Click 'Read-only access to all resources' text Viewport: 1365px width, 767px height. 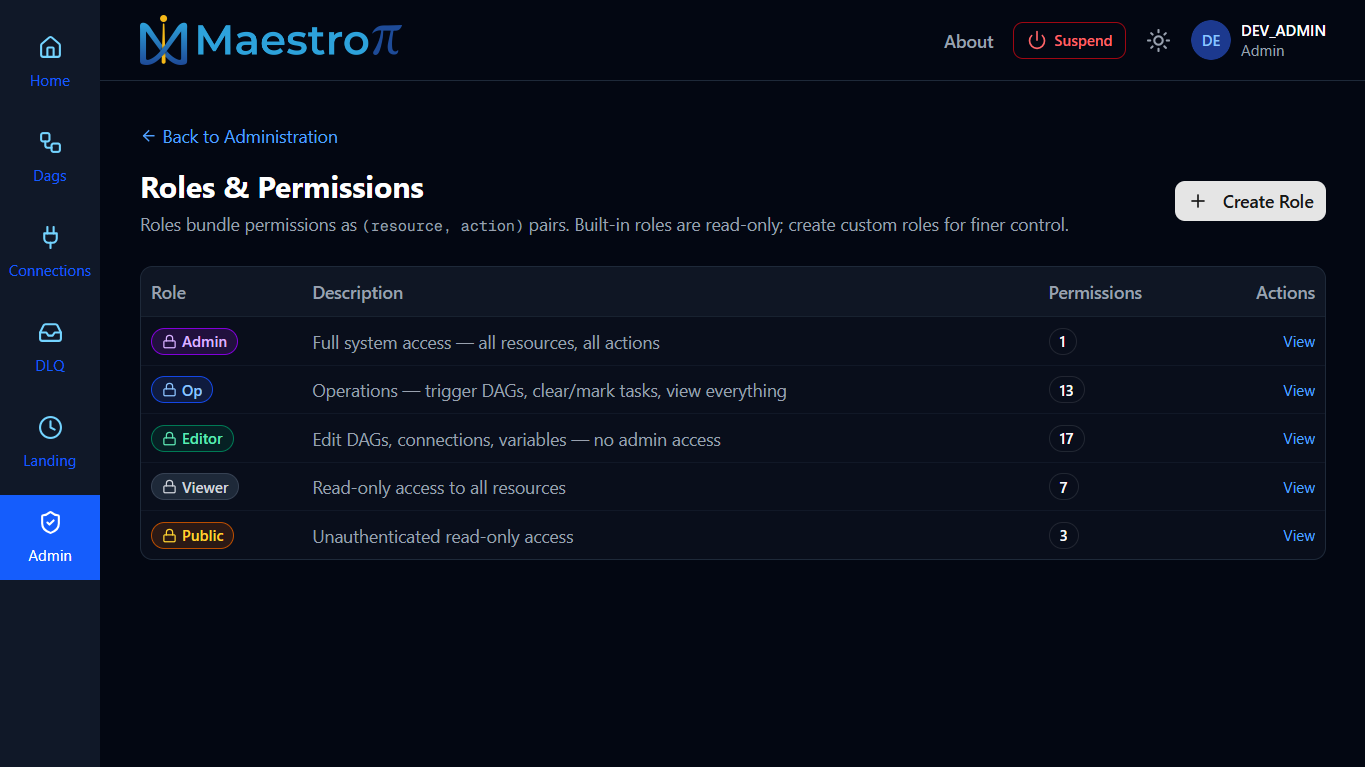coord(439,488)
